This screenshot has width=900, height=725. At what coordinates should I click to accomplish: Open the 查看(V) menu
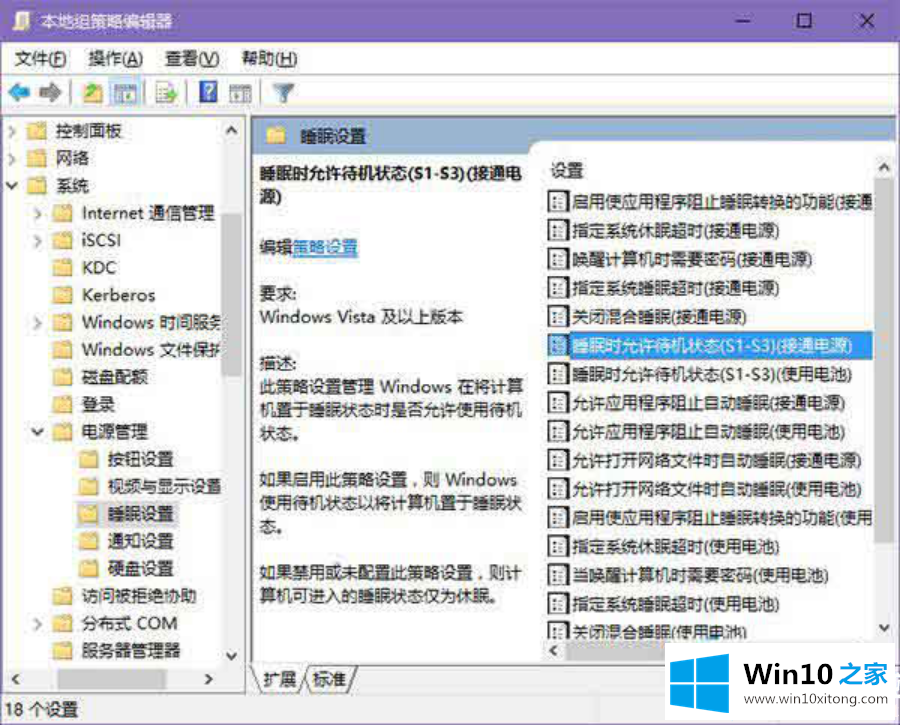pyautogui.click(x=192, y=59)
